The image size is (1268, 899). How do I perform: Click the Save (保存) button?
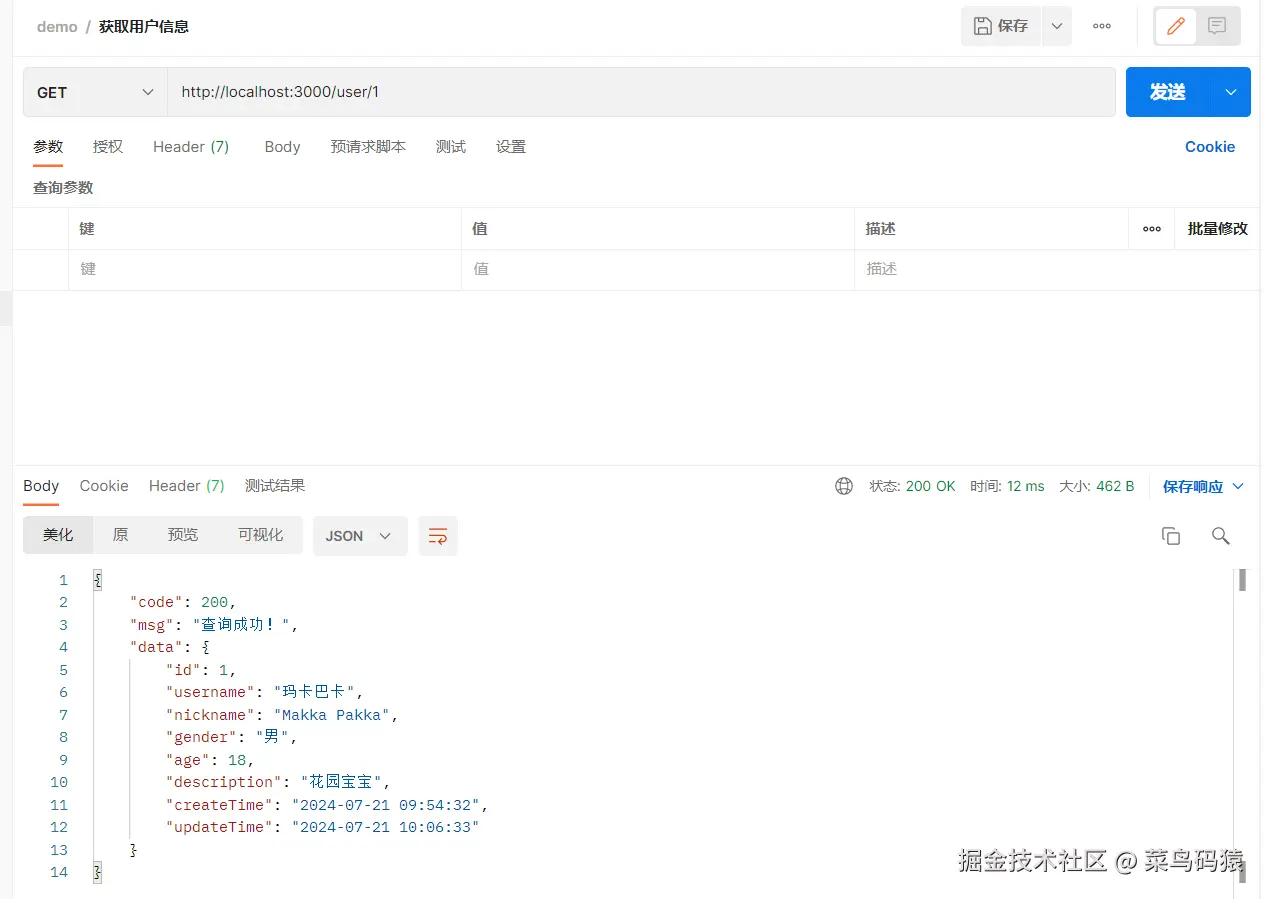[x=1001, y=26]
